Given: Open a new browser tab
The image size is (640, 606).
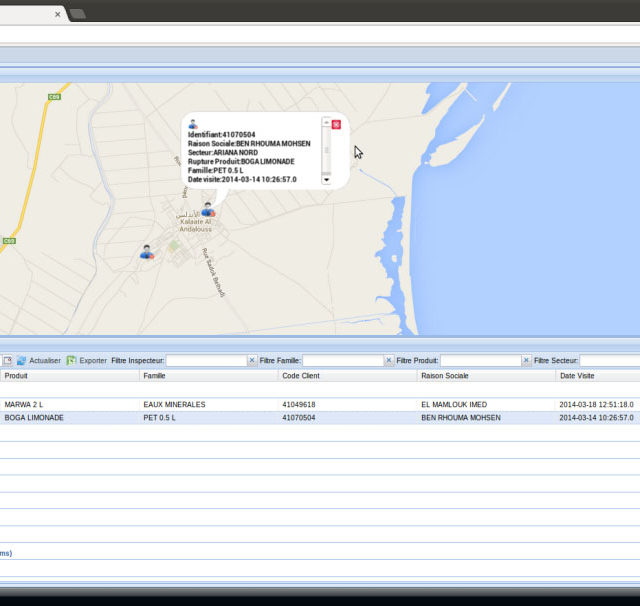Looking at the screenshot, I should click(77, 14).
